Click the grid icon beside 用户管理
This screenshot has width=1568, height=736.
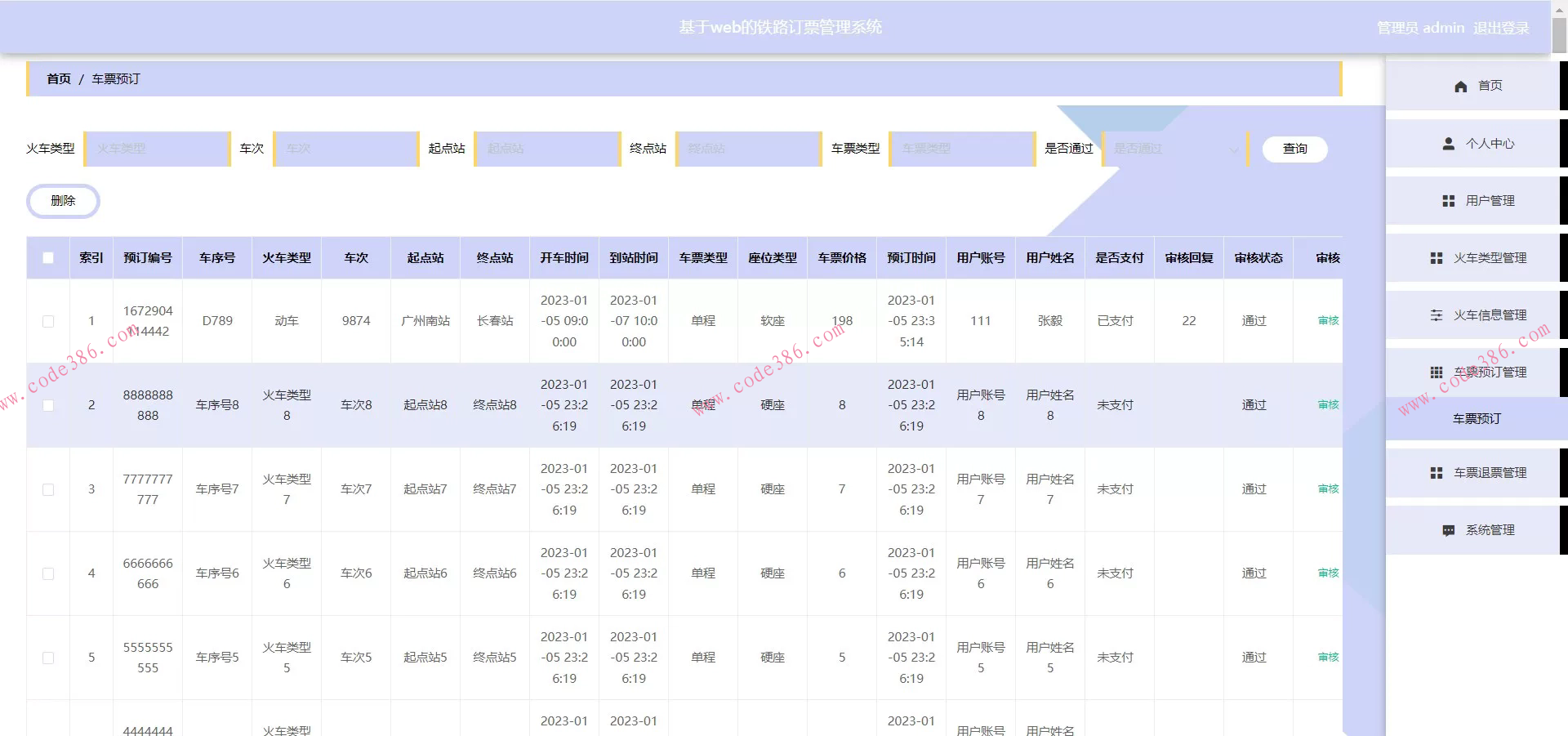coord(1448,201)
